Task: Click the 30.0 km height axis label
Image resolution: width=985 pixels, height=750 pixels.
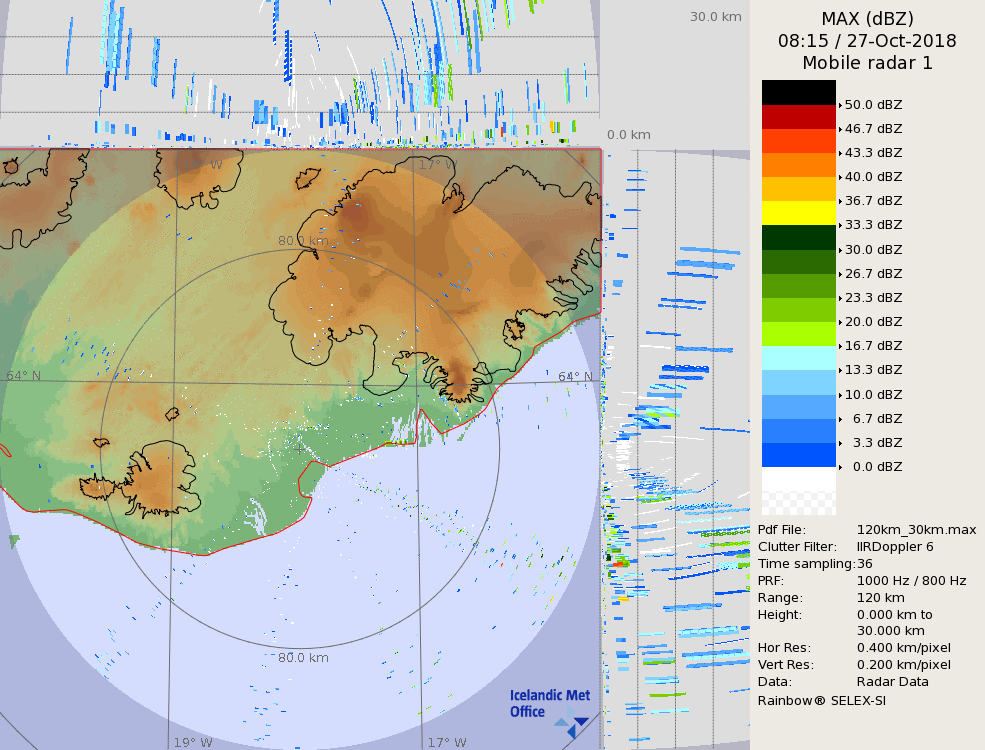Action: pyautogui.click(x=715, y=17)
